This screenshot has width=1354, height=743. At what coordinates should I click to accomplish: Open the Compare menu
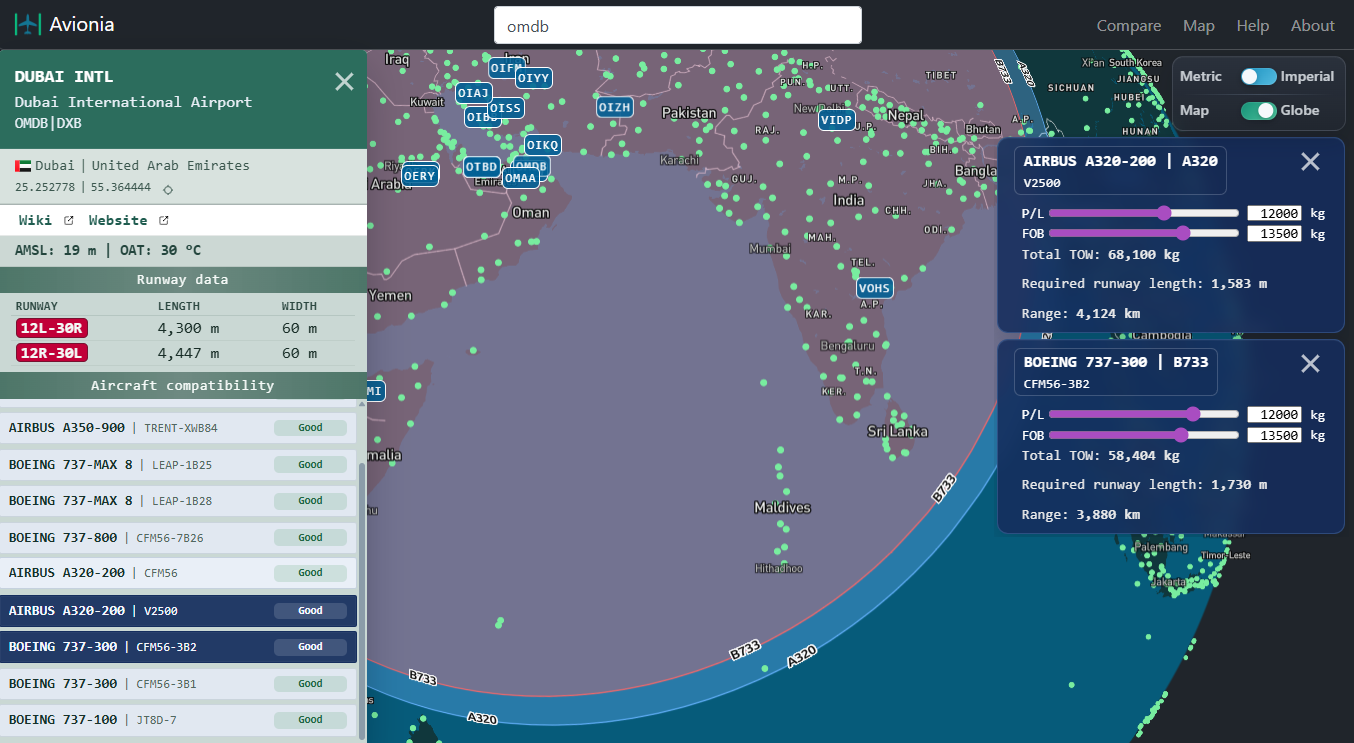pyautogui.click(x=1129, y=26)
